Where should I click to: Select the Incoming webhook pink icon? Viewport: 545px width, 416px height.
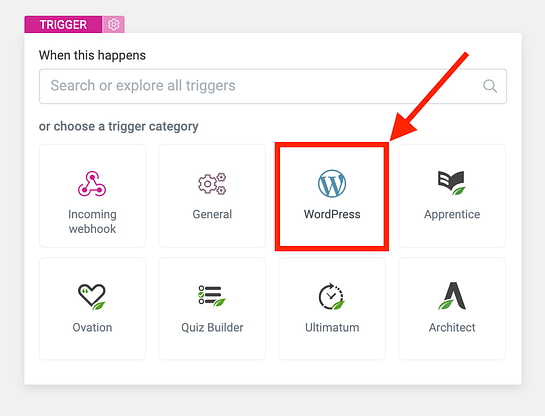(92, 183)
